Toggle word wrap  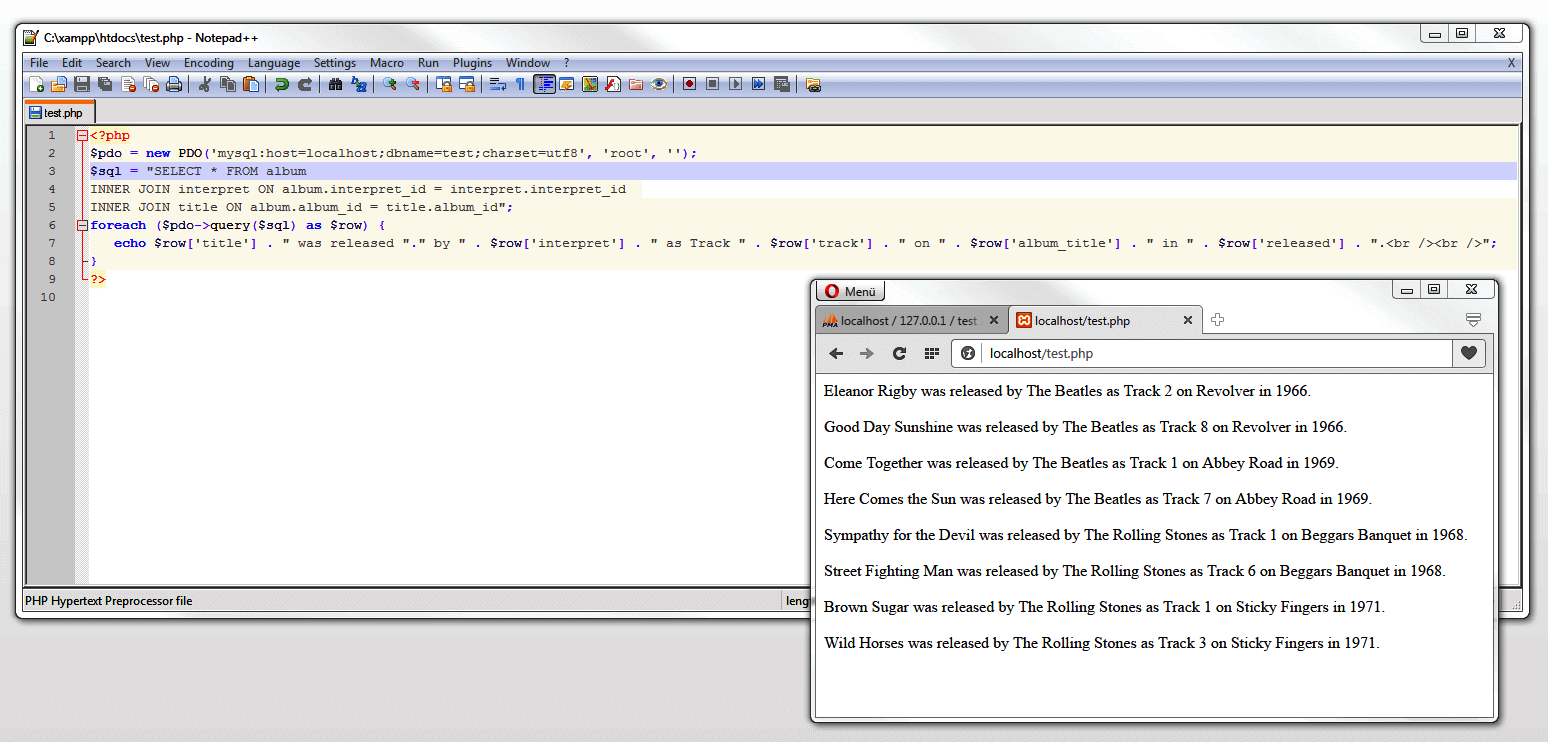pos(498,84)
